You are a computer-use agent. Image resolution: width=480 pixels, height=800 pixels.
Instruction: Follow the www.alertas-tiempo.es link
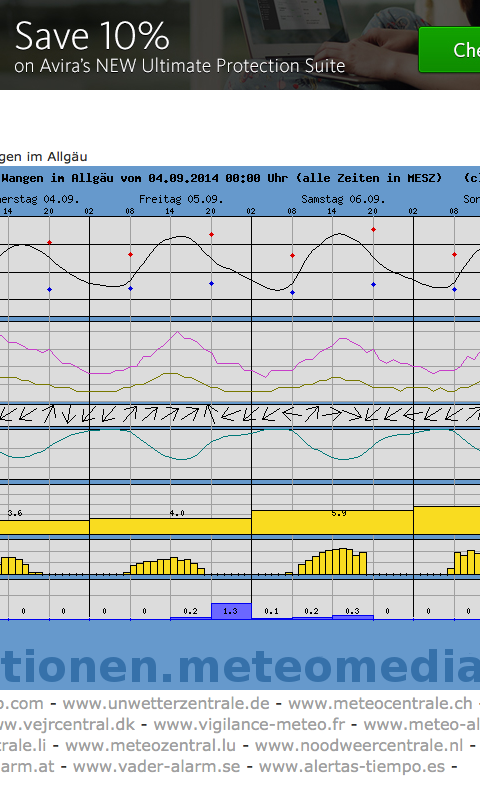point(352,766)
